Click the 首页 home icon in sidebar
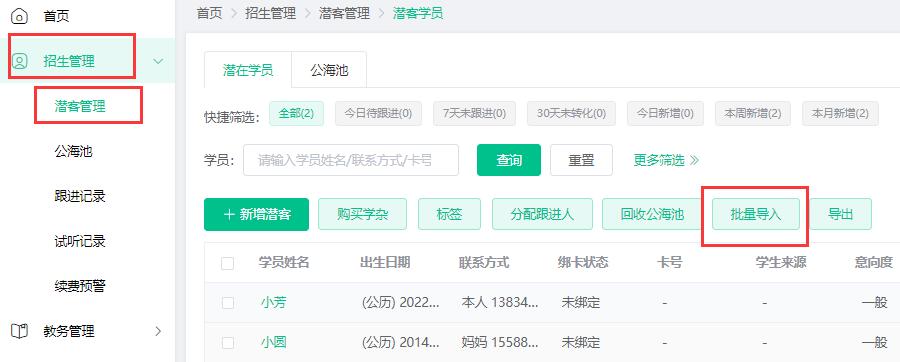The width and height of the screenshot is (900, 362). coord(20,16)
